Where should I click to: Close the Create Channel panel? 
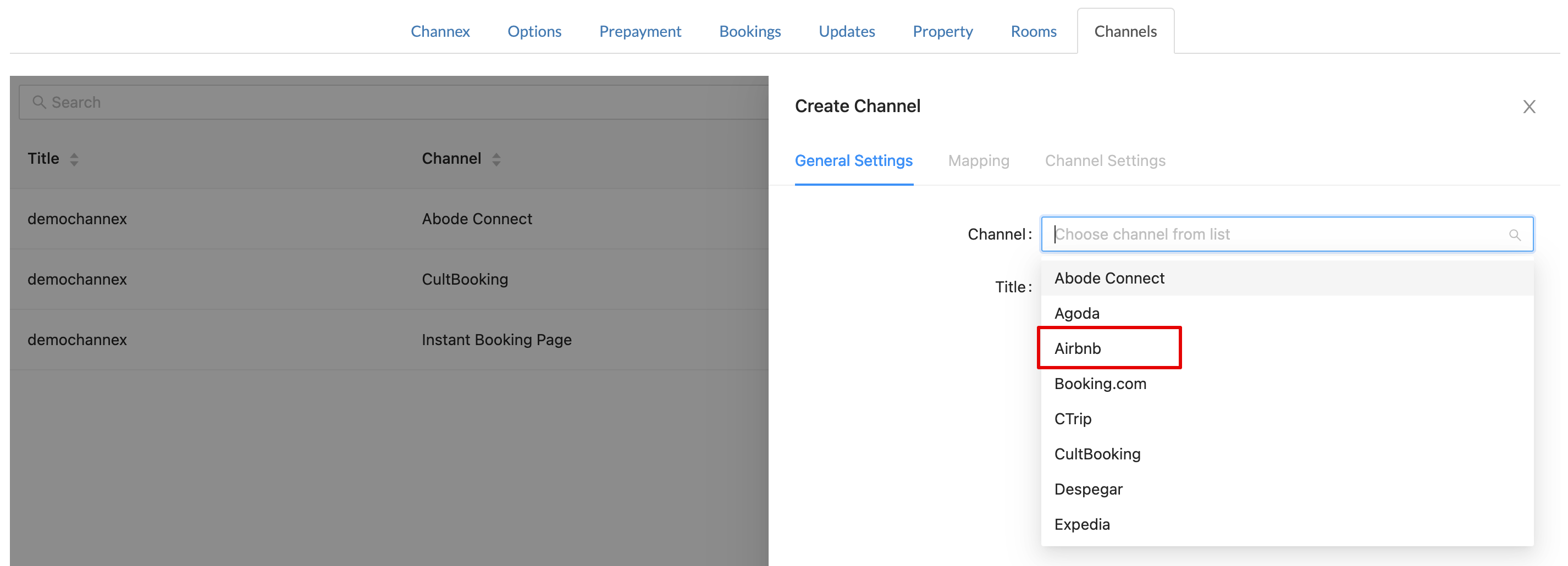pyautogui.click(x=1528, y=107)
